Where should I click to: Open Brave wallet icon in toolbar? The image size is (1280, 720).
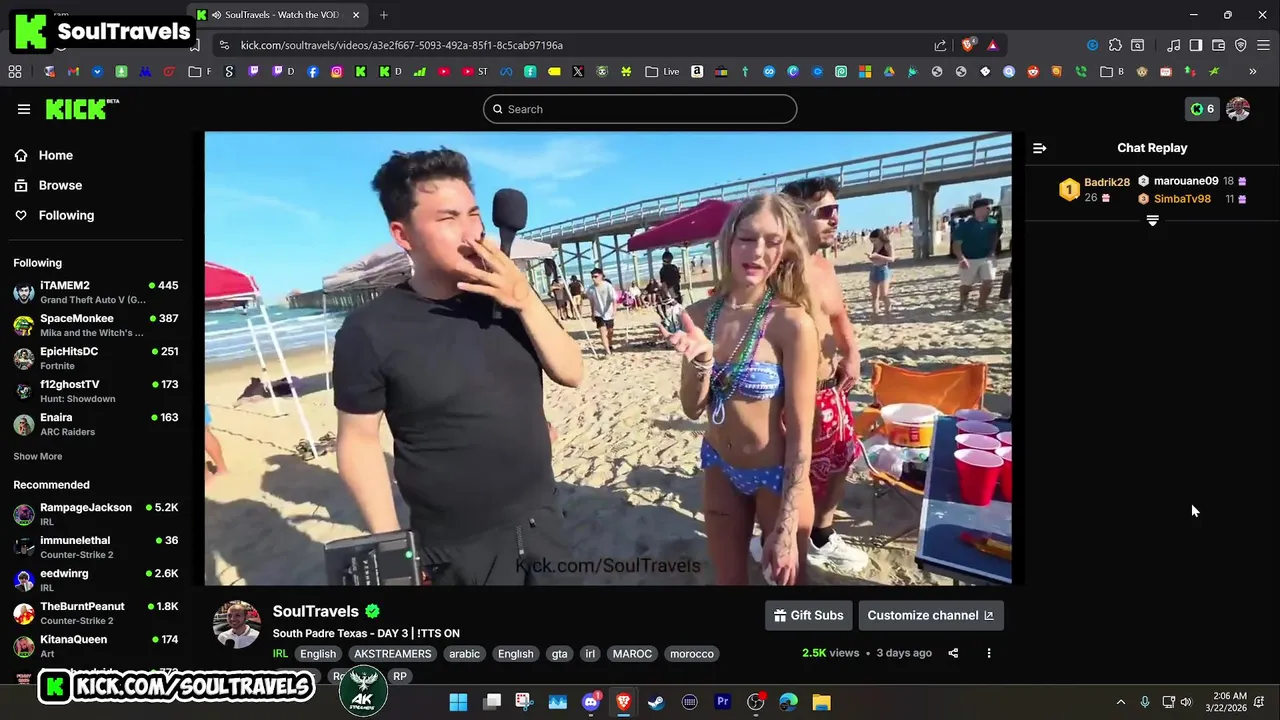tap(1218, 45)
